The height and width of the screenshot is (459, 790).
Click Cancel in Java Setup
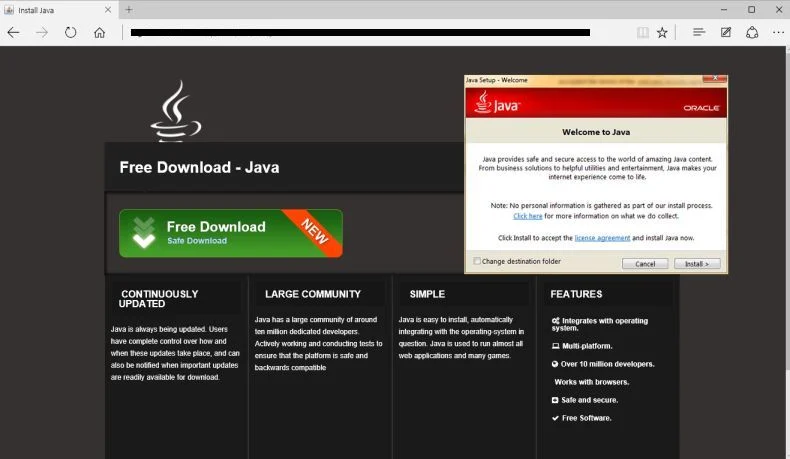point(645,264)
